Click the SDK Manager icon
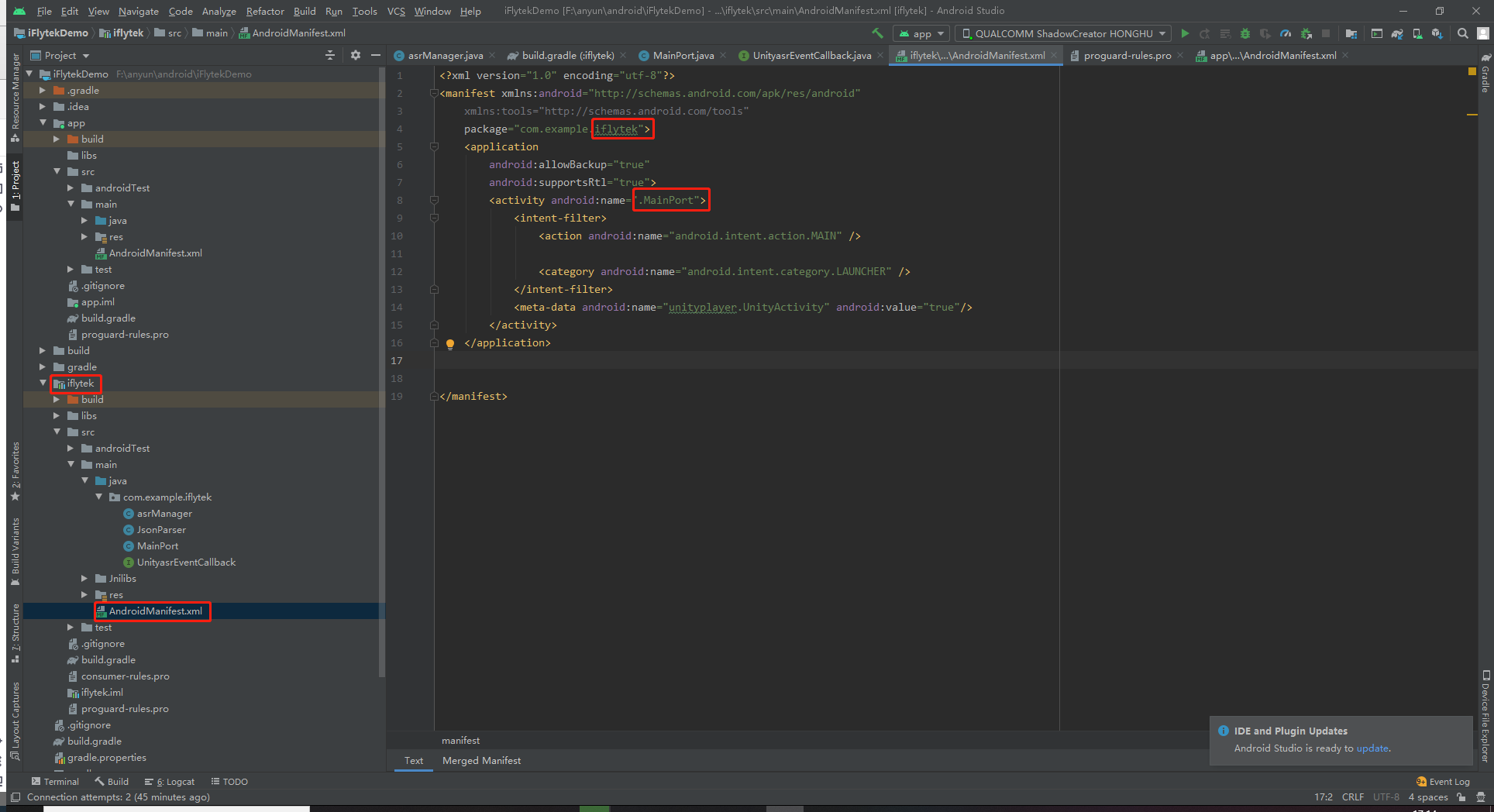Image resolution: width=1494 pixels, height=812 pixels. (x=1437, y=33)
